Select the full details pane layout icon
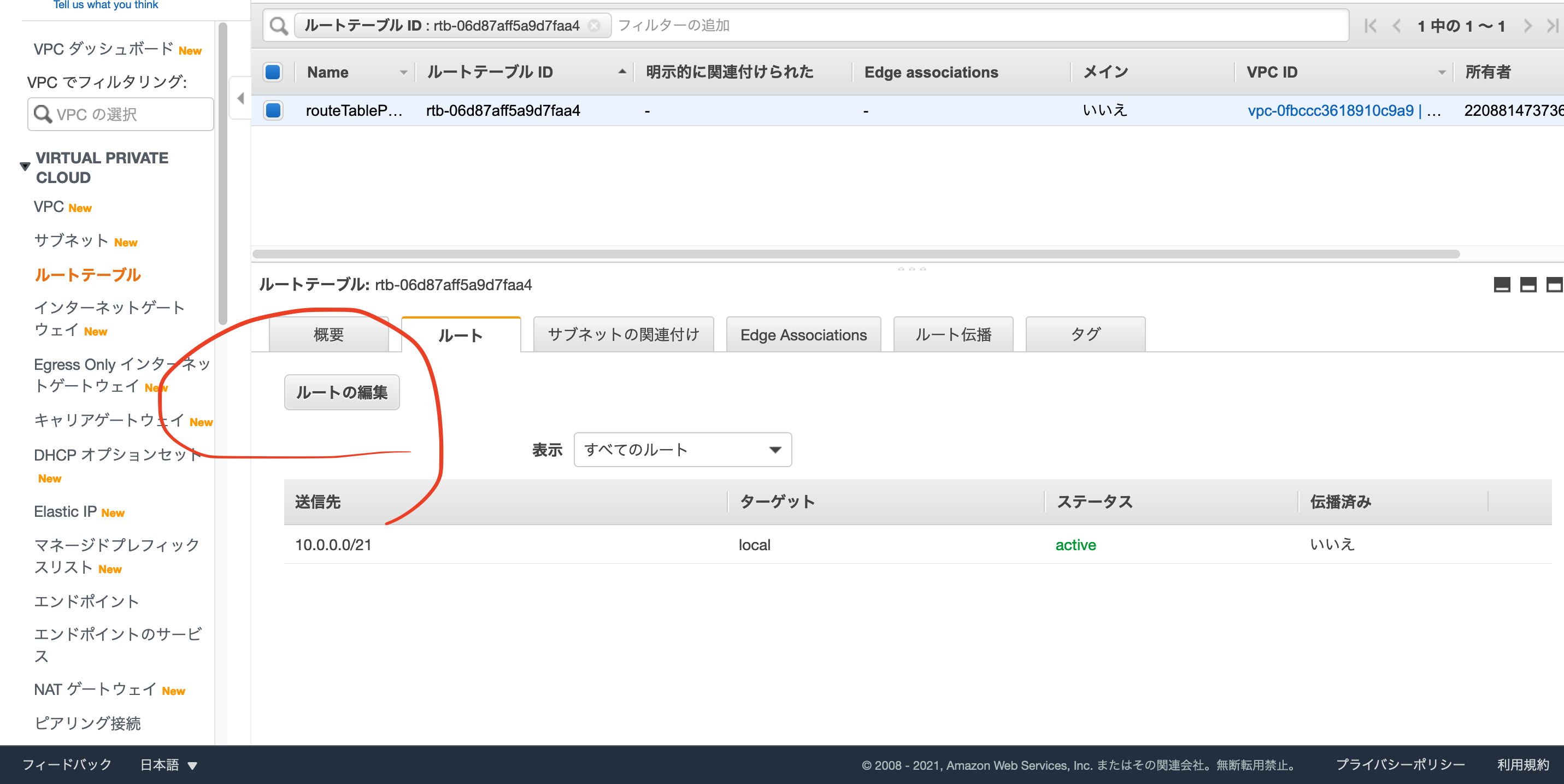This screenshot has width=1564, height=784. [1555, 284]
